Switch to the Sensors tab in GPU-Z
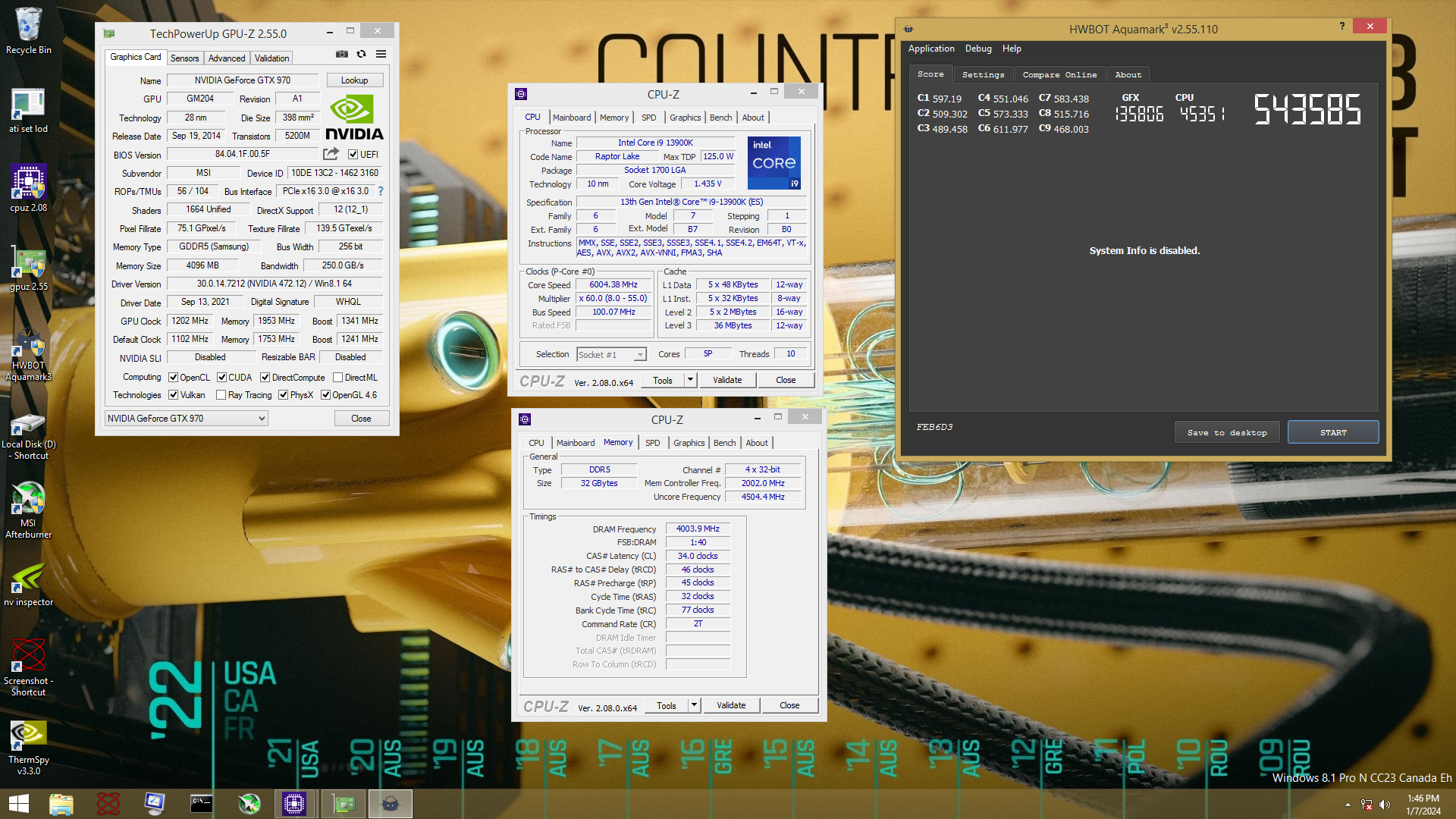 184,58
